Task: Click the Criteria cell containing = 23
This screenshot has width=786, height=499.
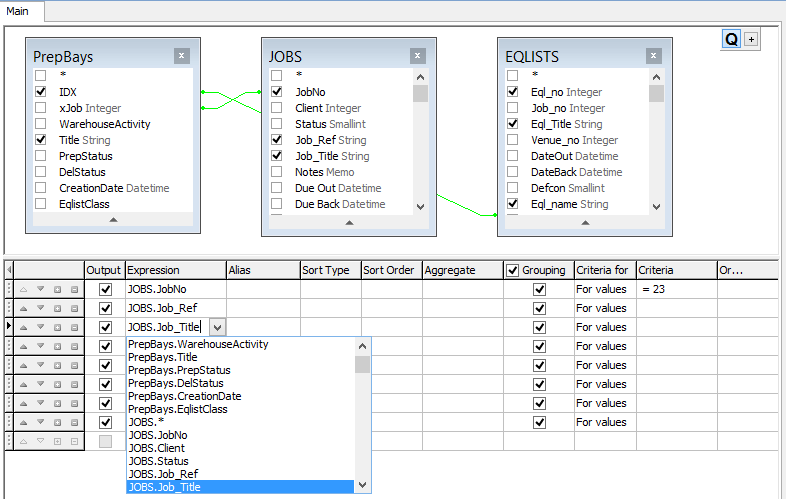Action: (x=675, y=289)
